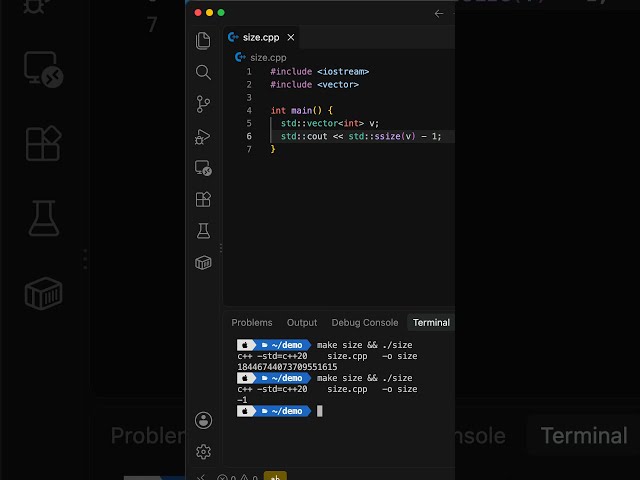Click the terminal cursor at the last prompt

pyautogui.click(x=320, y=411)
